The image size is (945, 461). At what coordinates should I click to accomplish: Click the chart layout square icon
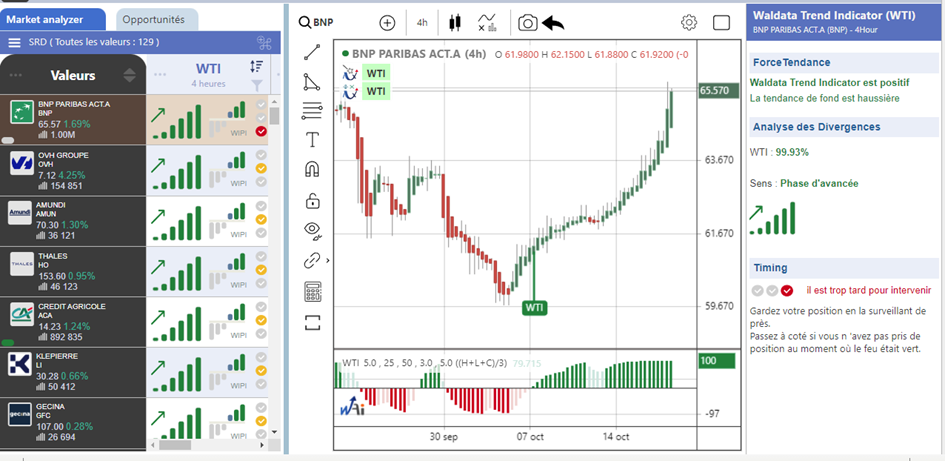721,23
